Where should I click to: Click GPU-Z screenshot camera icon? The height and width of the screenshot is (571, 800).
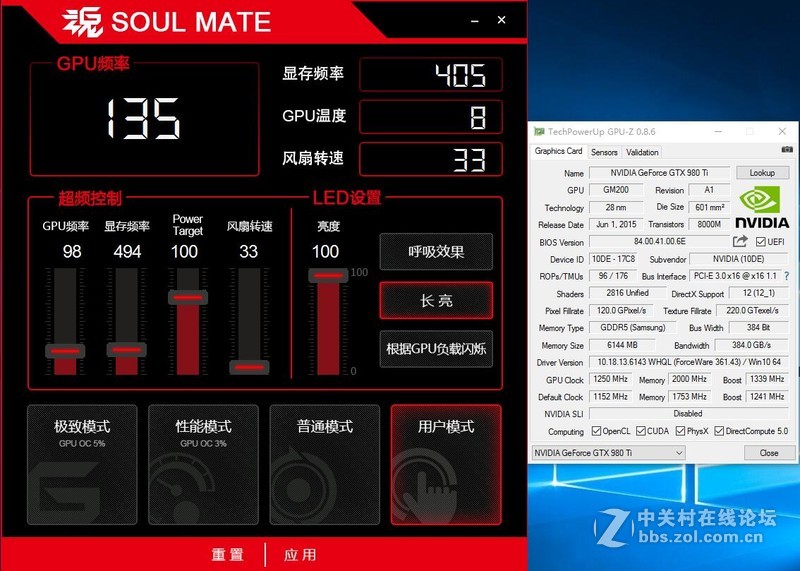coord(786,150)
